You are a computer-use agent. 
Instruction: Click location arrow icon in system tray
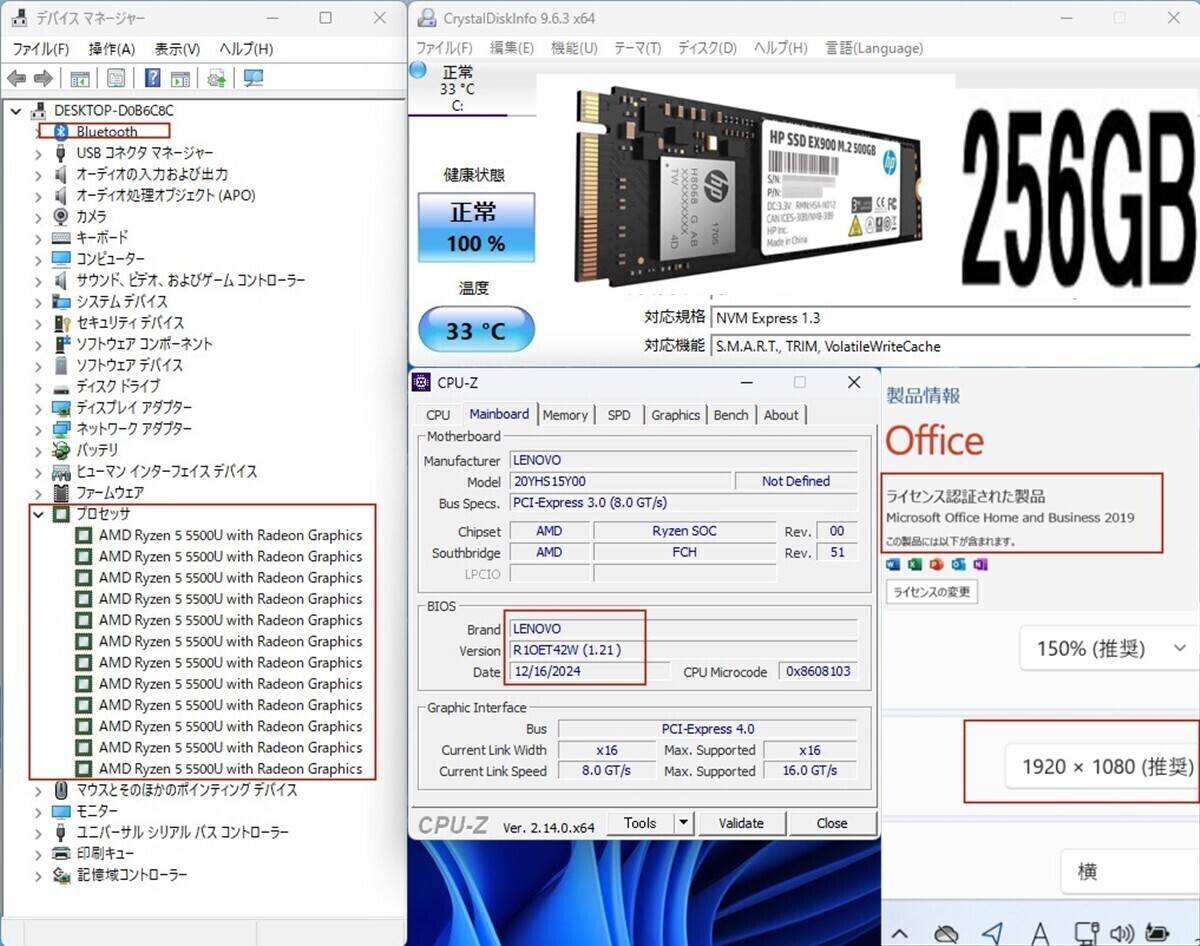click(x=992, y=932)
